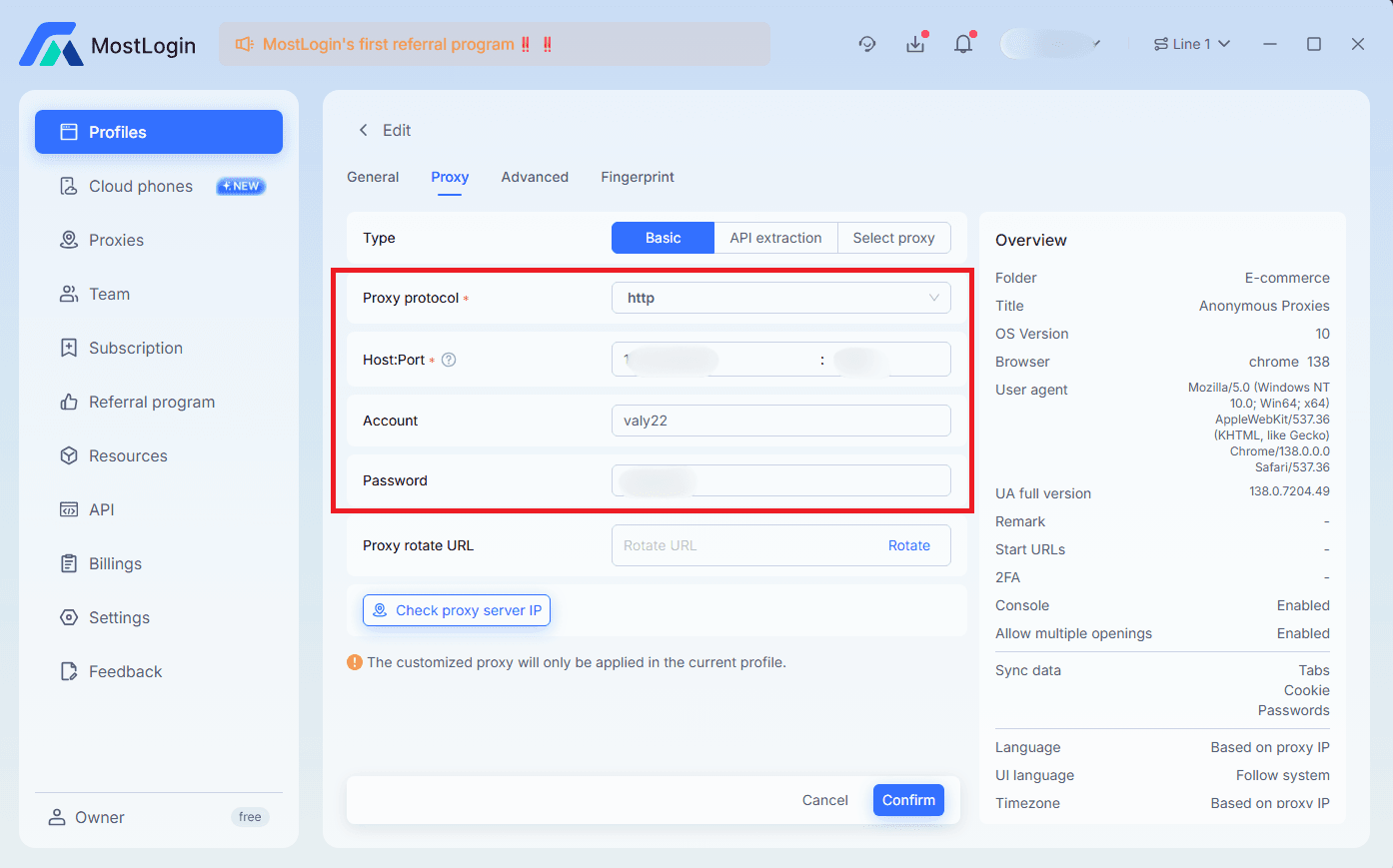Click the headset support icon
This screenshot has width=1393, height=868.
pyautogui.click(x=866, y=43)
